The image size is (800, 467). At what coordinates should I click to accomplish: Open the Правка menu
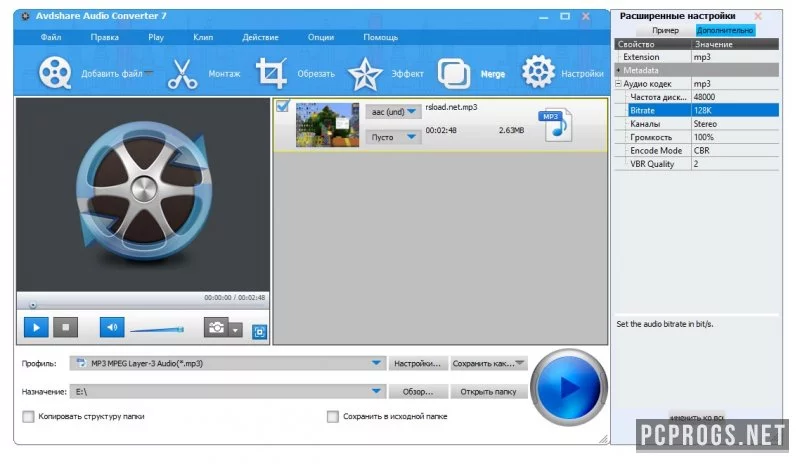(x=105, y=37)
